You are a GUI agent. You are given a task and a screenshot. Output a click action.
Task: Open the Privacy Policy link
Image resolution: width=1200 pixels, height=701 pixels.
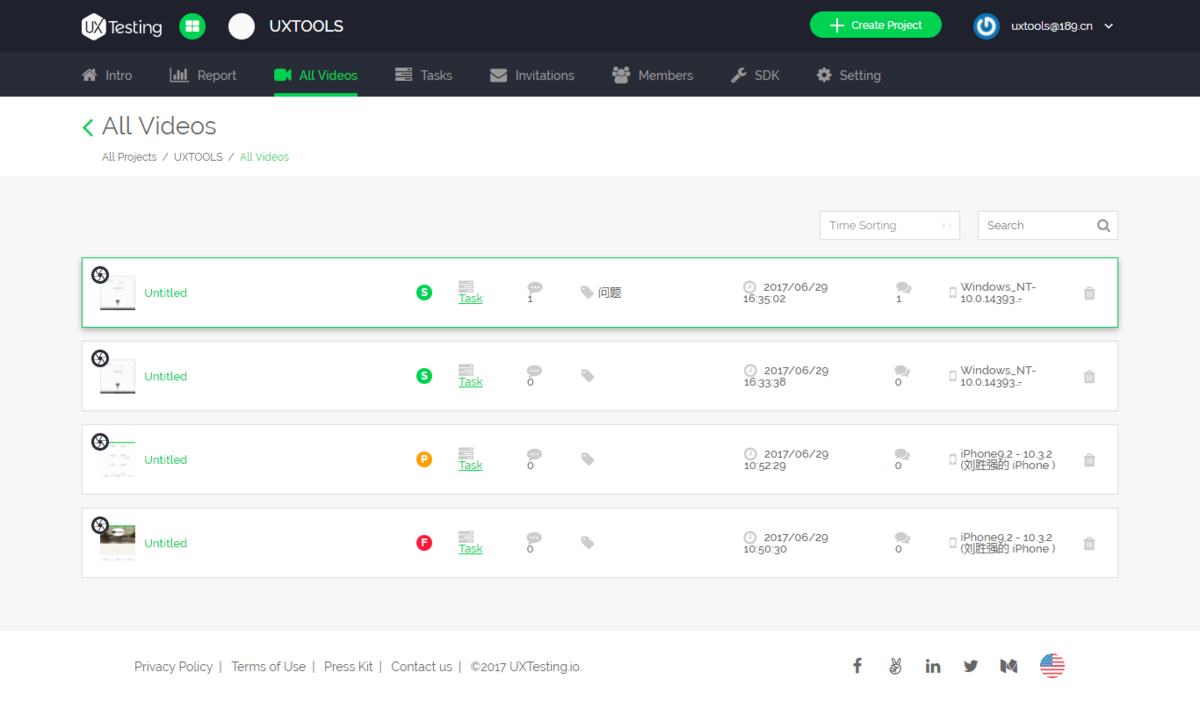[x=173, y=667]
